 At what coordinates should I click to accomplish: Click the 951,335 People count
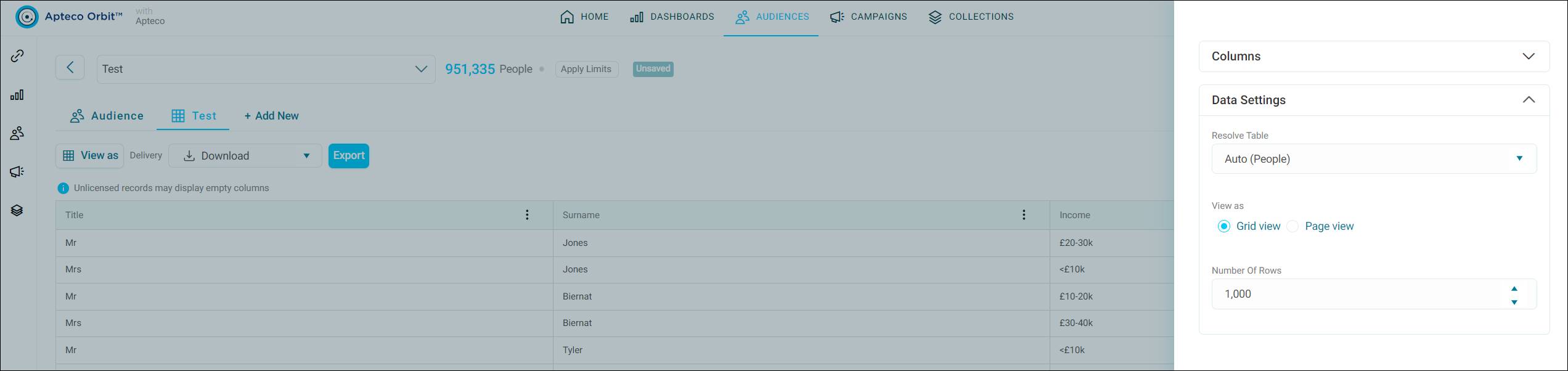(489, 69)
